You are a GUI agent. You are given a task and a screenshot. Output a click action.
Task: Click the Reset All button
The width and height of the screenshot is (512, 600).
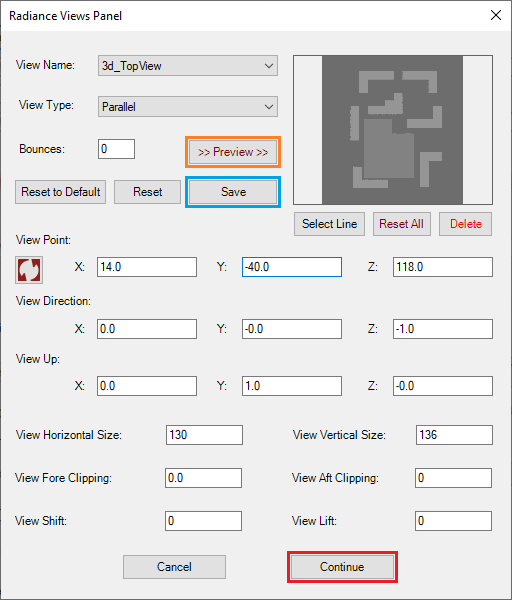coord(401,224)
